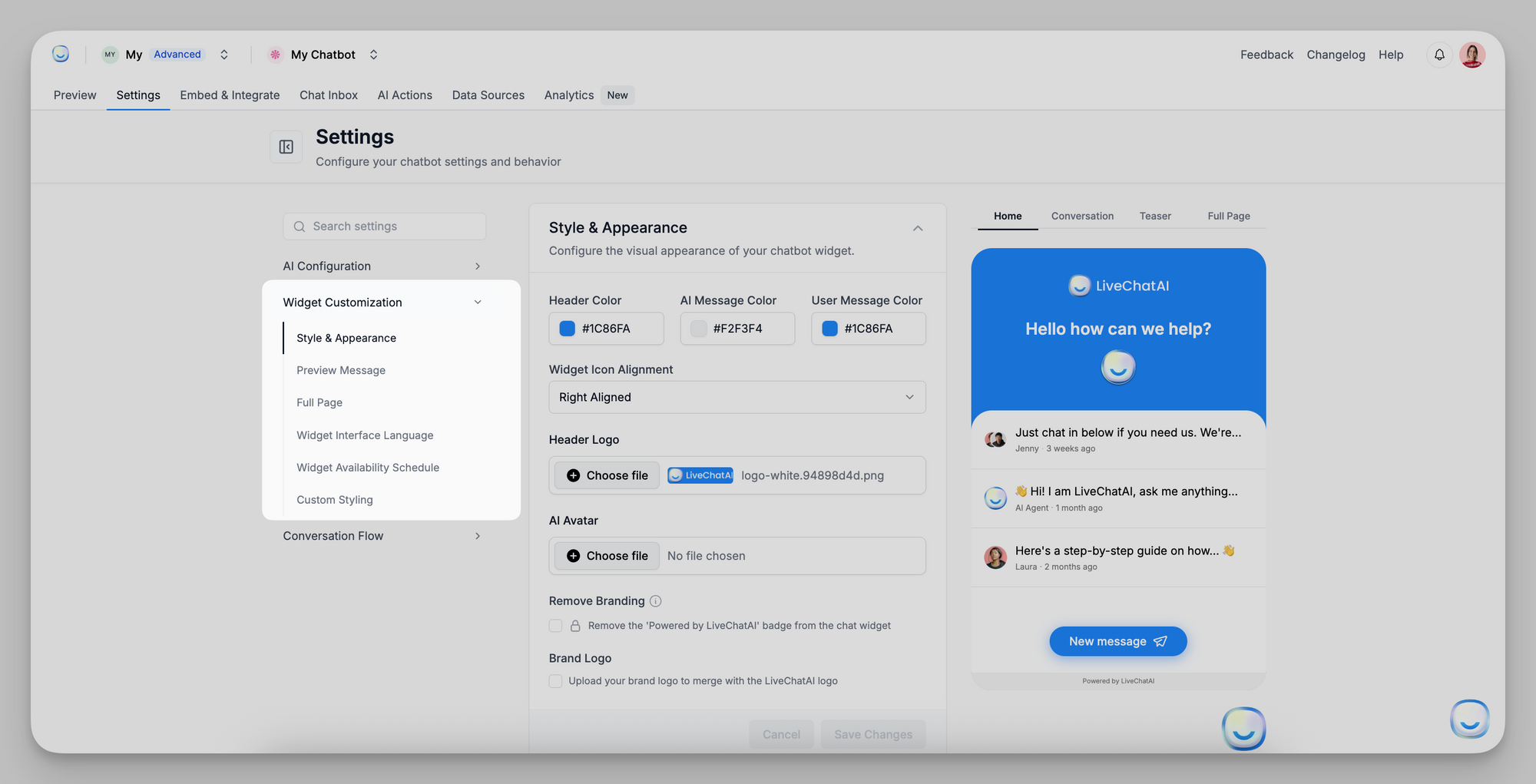Click the Cancel button
Image resolution: width=1536 pixels, height=784 pixels.
point(781,735)
